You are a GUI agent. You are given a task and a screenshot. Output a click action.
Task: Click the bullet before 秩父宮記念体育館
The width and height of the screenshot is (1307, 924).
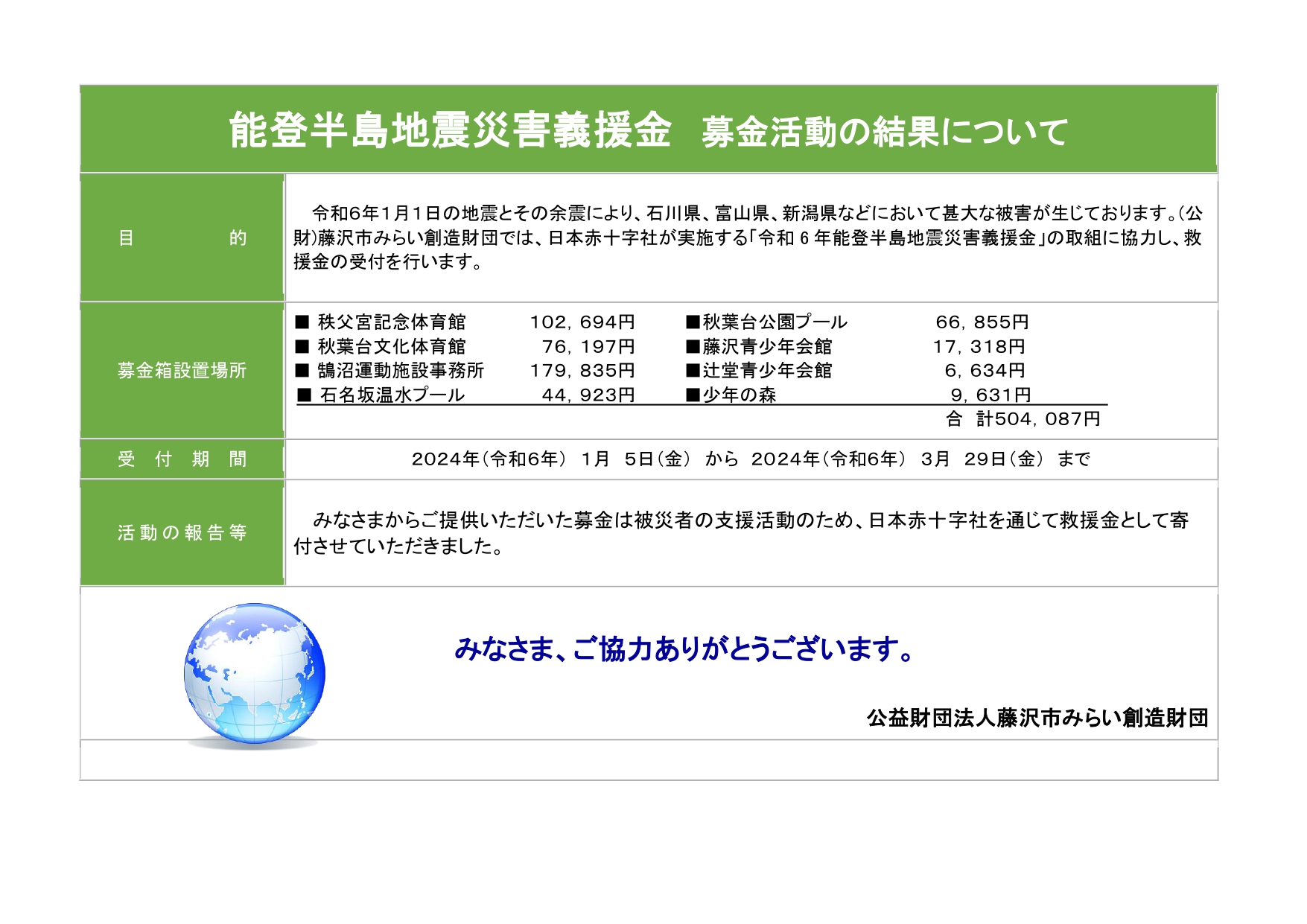(302, 322)
